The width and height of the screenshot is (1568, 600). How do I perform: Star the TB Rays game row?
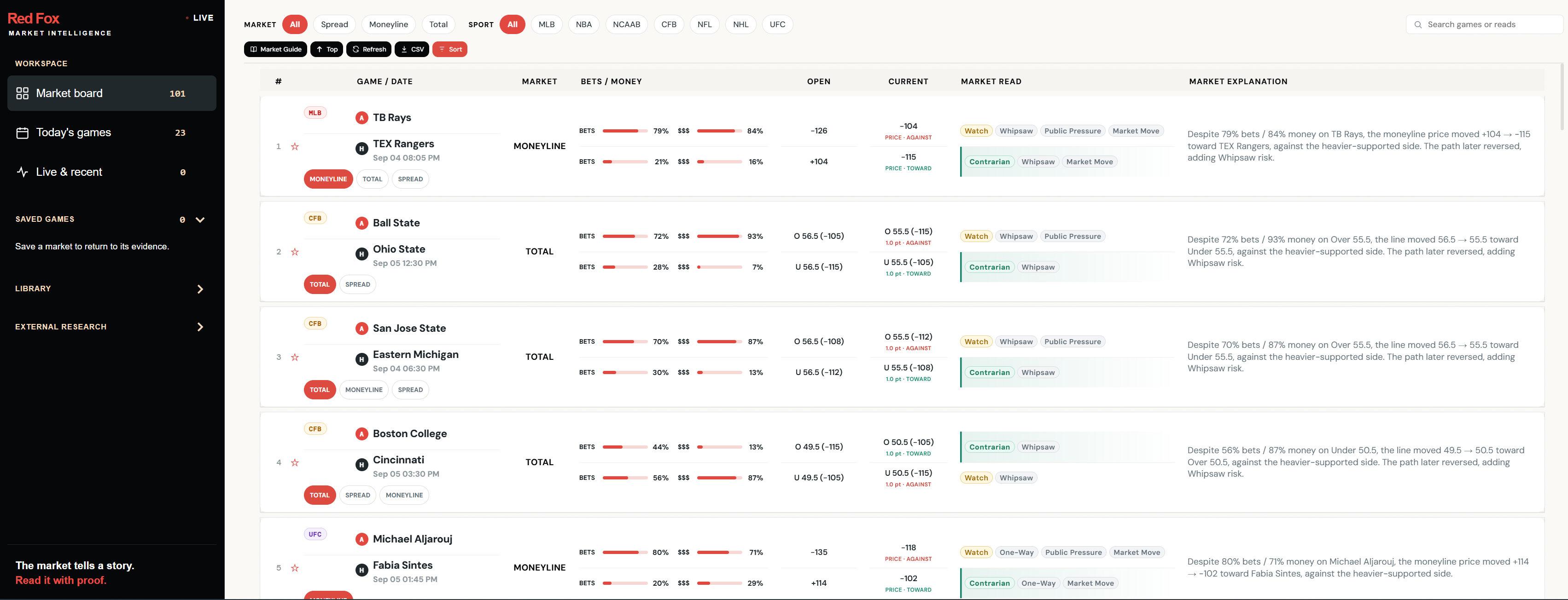[x=295, y=146]
